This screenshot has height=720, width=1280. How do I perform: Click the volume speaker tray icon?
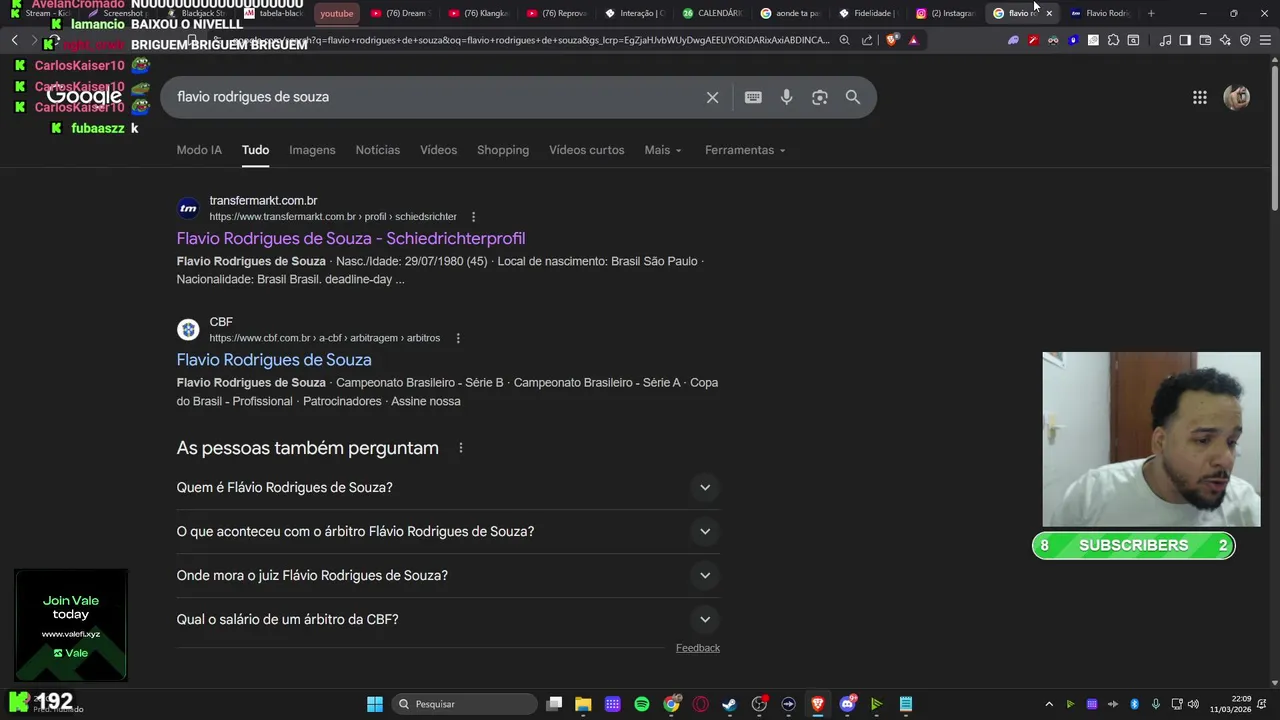point(1193,704)
